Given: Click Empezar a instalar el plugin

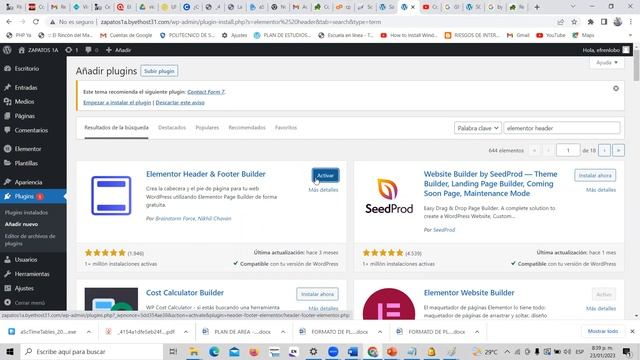Looking at the screenshot, I should pos(117,102).
